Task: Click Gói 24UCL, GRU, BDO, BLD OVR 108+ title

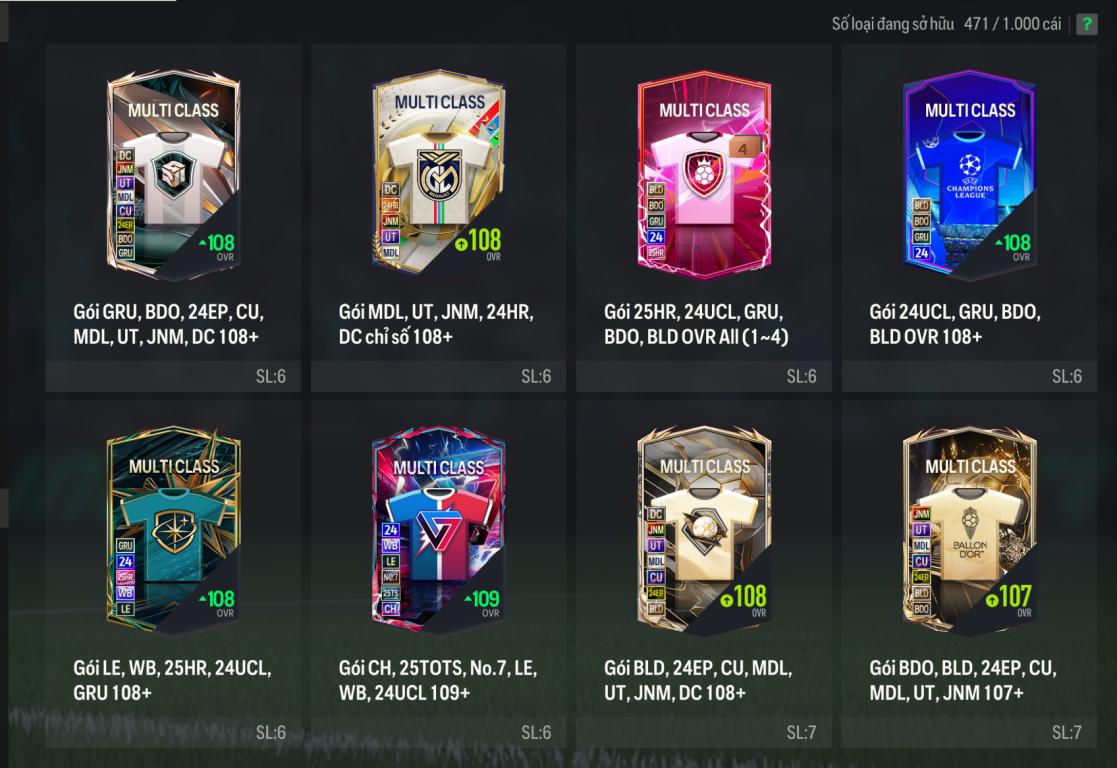Action: point(955,324)
